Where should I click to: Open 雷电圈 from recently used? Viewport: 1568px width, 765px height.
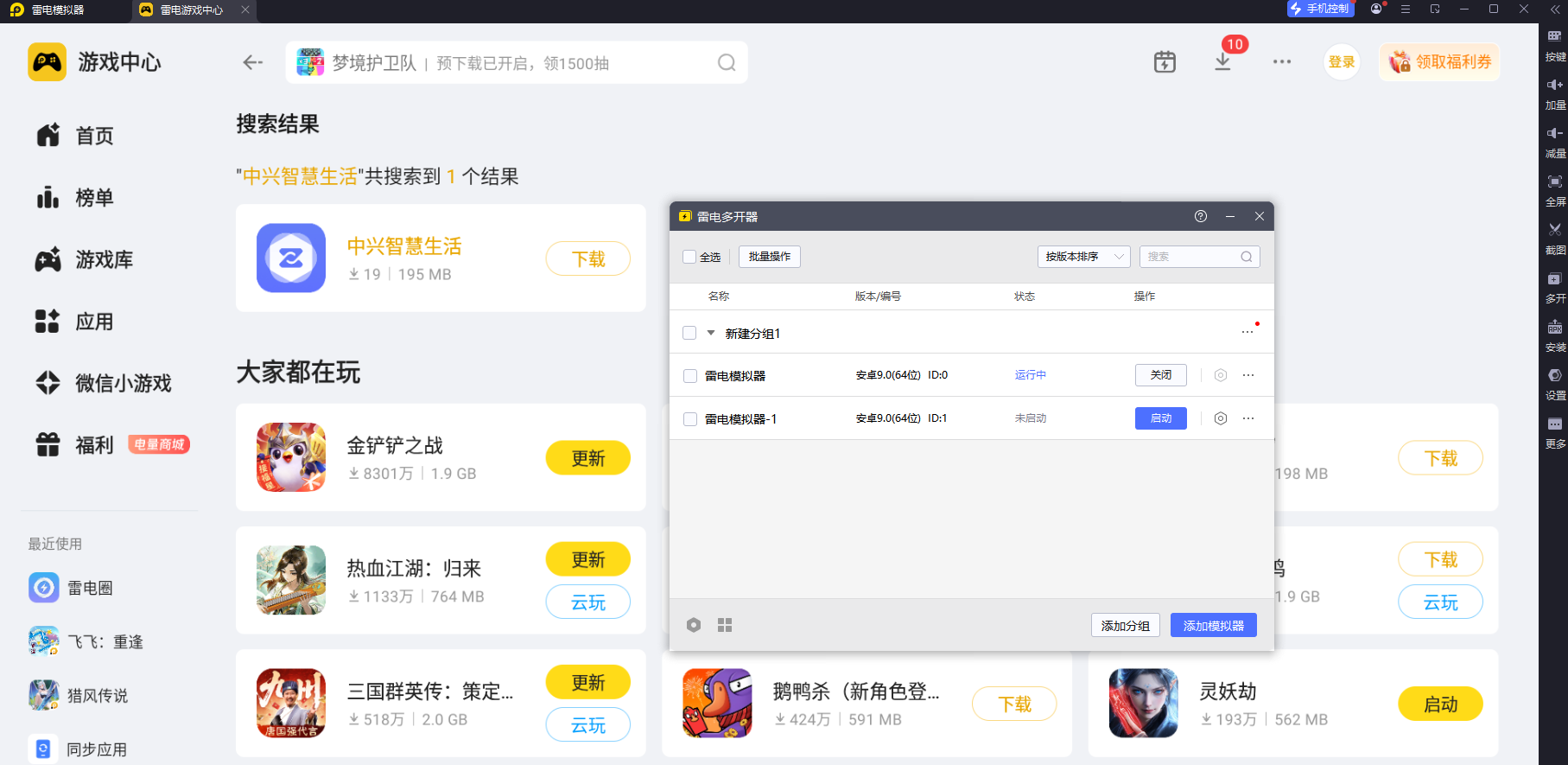click(x=71, y=588)
